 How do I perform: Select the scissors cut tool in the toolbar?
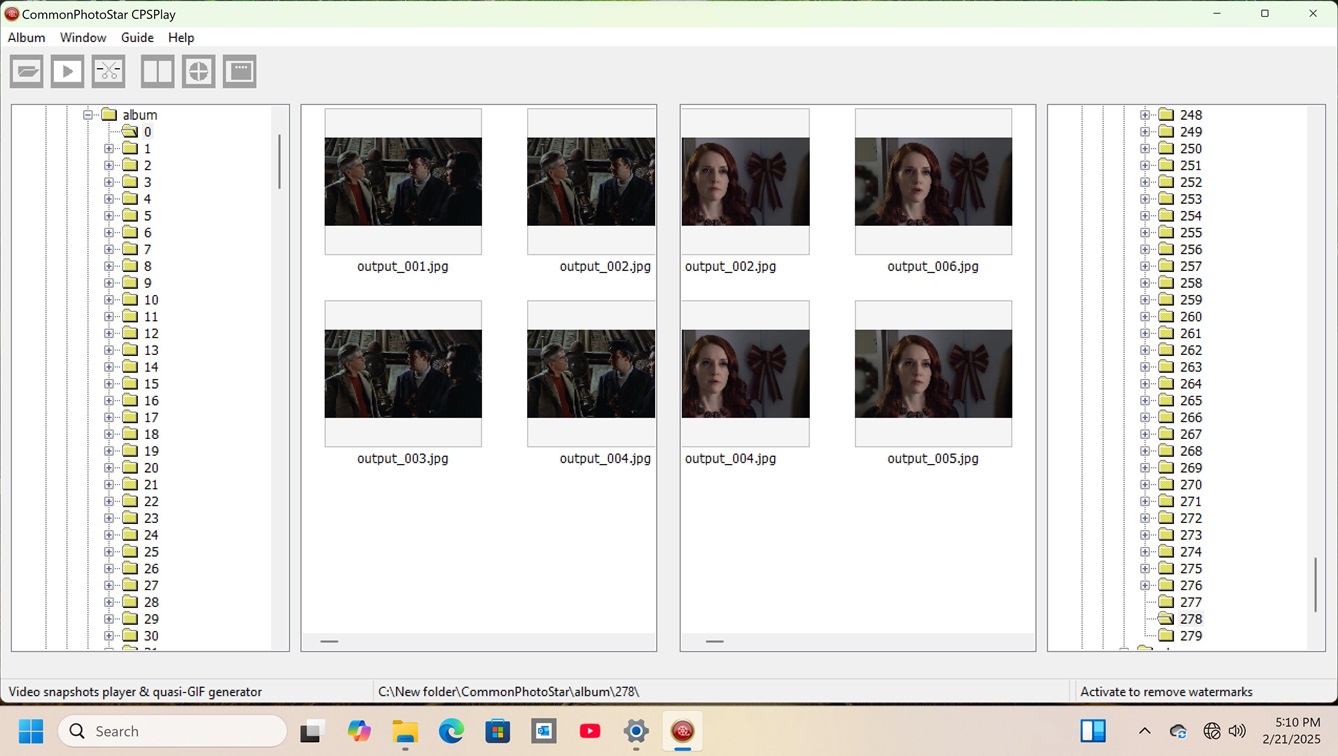tap(108, 72)
